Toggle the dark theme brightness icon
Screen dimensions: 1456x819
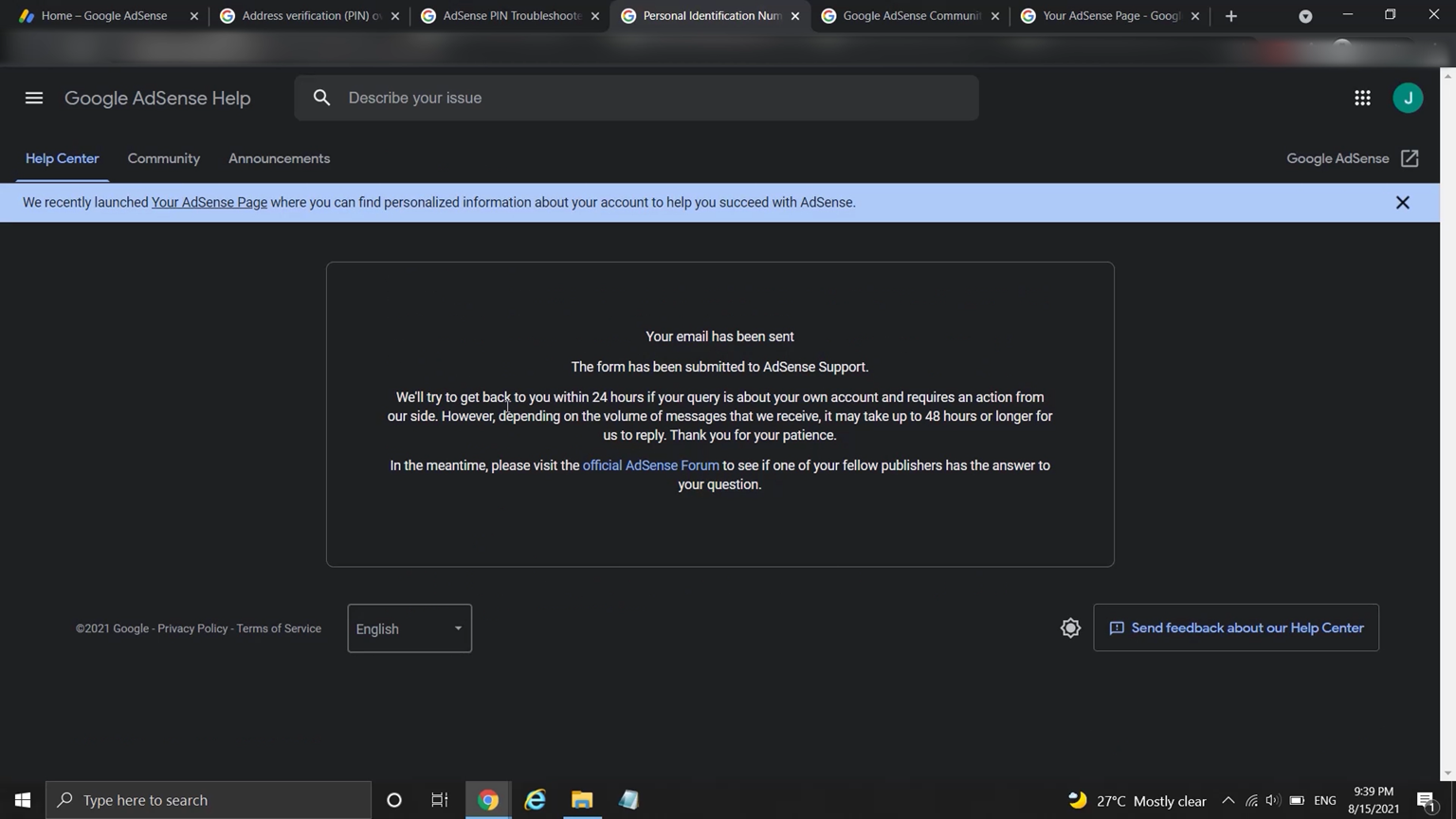1070,628
